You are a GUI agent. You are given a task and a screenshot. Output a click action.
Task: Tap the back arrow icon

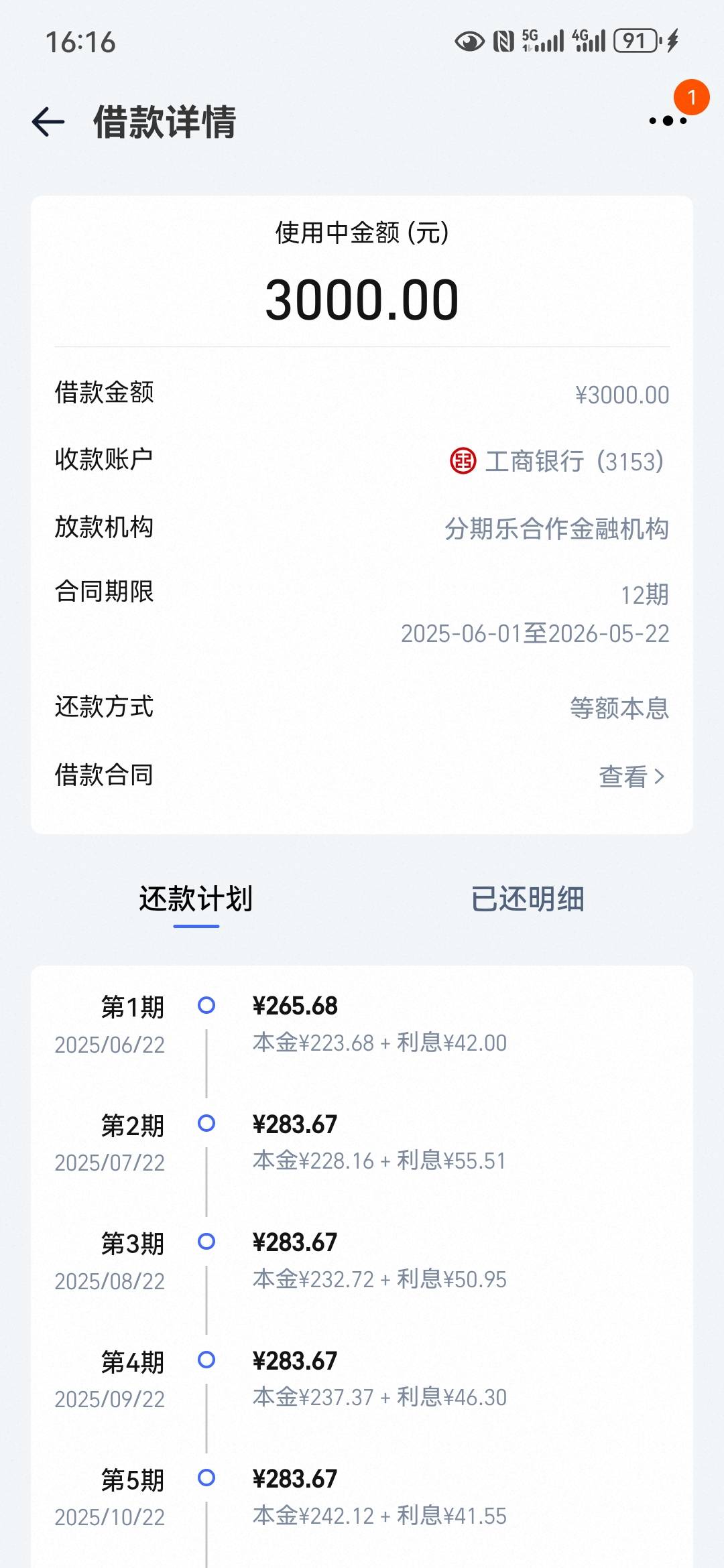pos(48,122)
